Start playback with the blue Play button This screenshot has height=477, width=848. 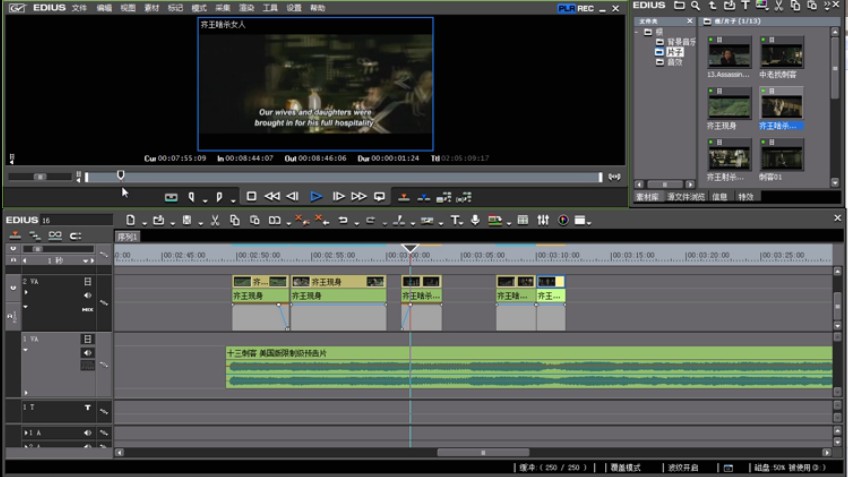coord(316,197)
